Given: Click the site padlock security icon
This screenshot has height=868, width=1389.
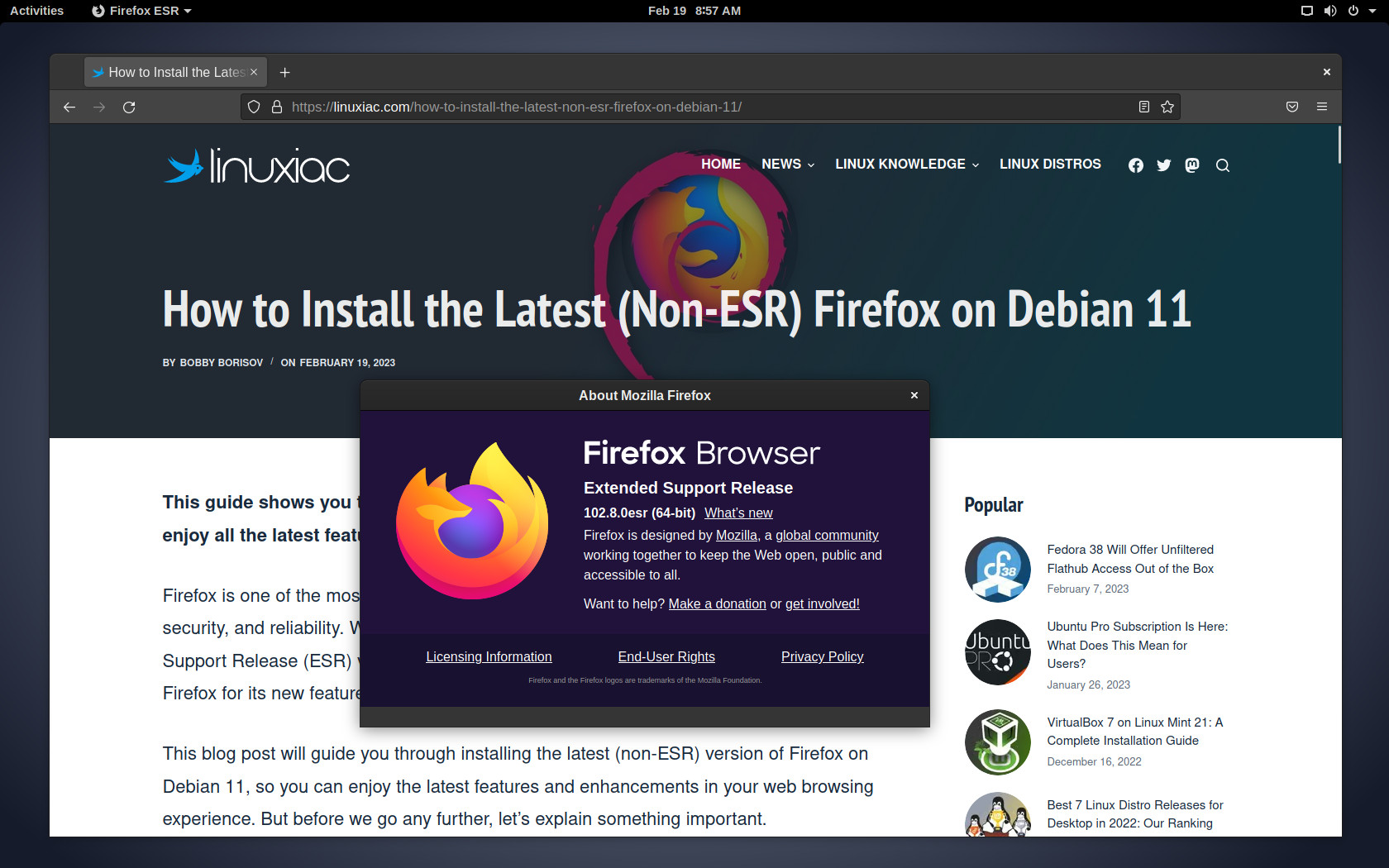Looking at the screenshot, I should coord(277,107).
